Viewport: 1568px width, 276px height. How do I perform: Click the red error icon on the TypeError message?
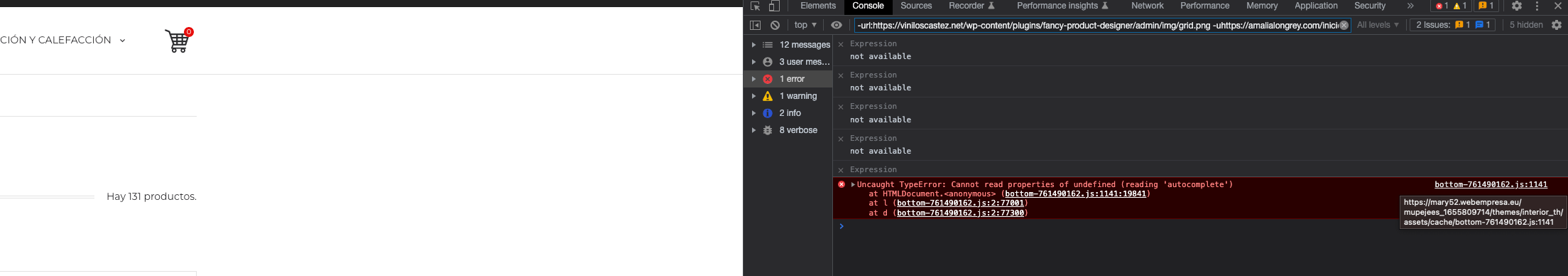coord(842,184)
